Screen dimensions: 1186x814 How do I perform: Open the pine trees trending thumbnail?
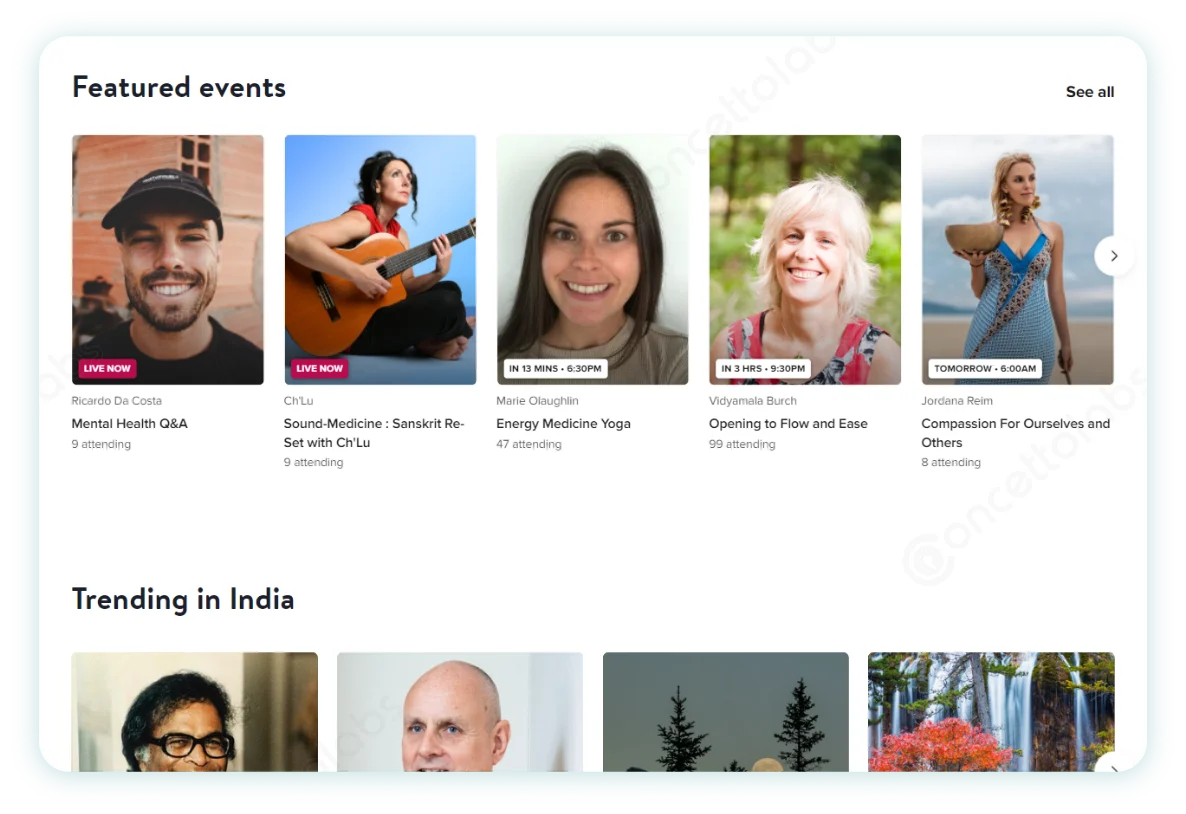(x=725, y=711)
